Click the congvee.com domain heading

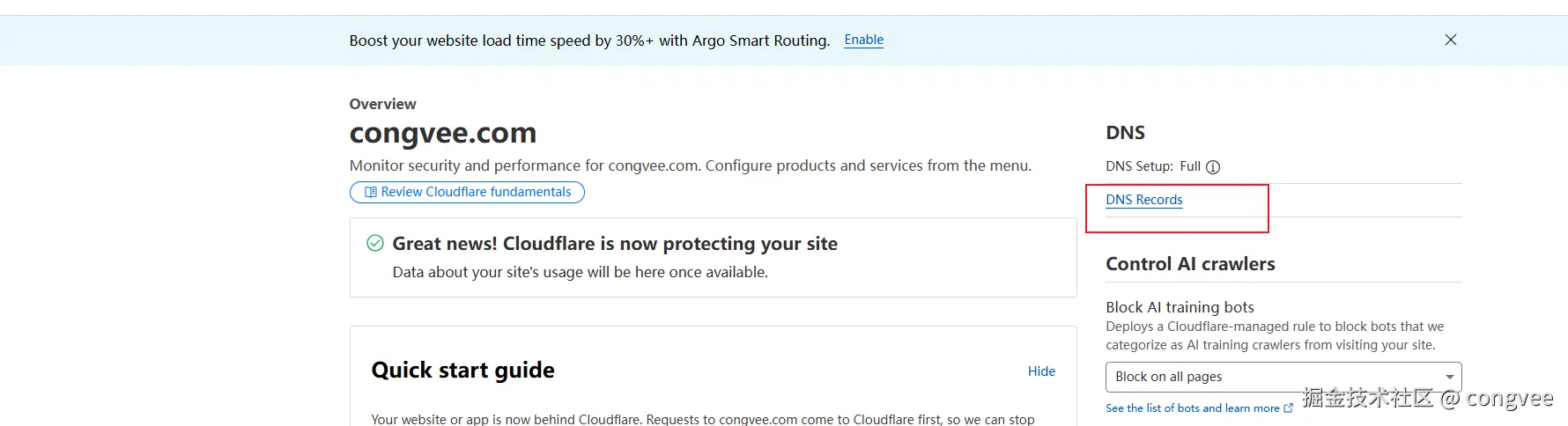[x=443, y=133]
